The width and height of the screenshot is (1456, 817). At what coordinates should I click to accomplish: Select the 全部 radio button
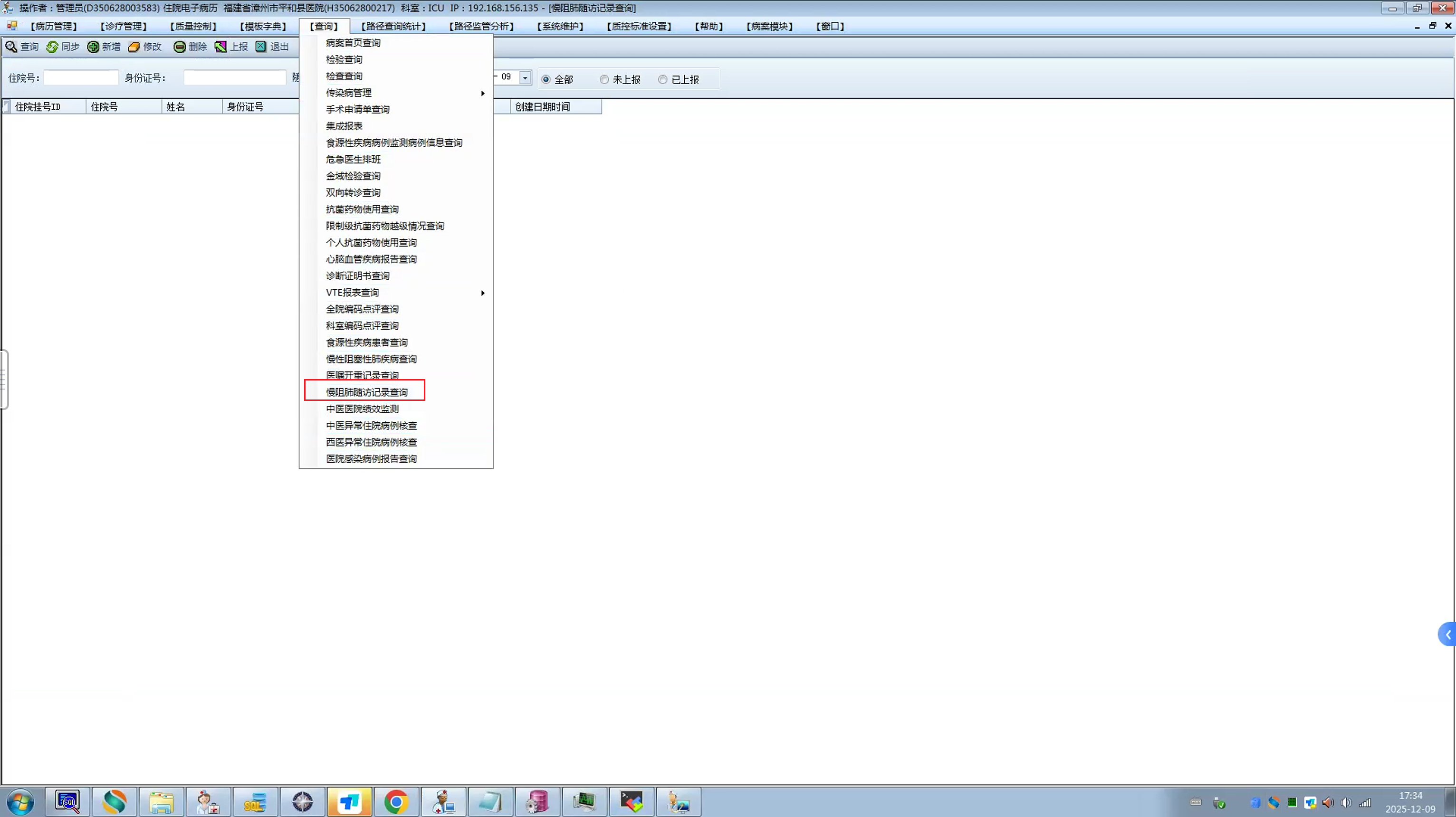(x=546, y=80)
